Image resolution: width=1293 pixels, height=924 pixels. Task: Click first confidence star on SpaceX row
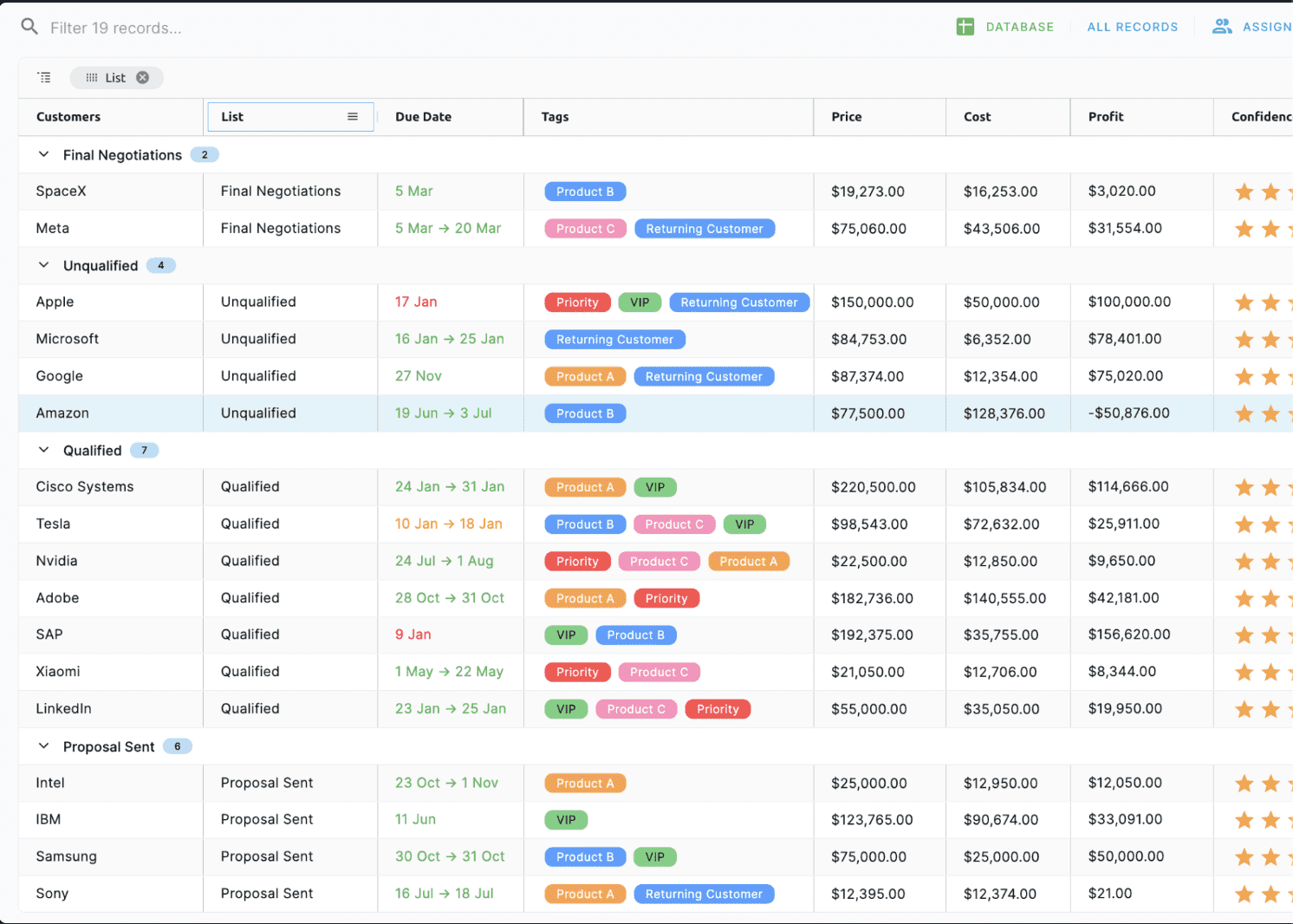tap(1244, 192)
